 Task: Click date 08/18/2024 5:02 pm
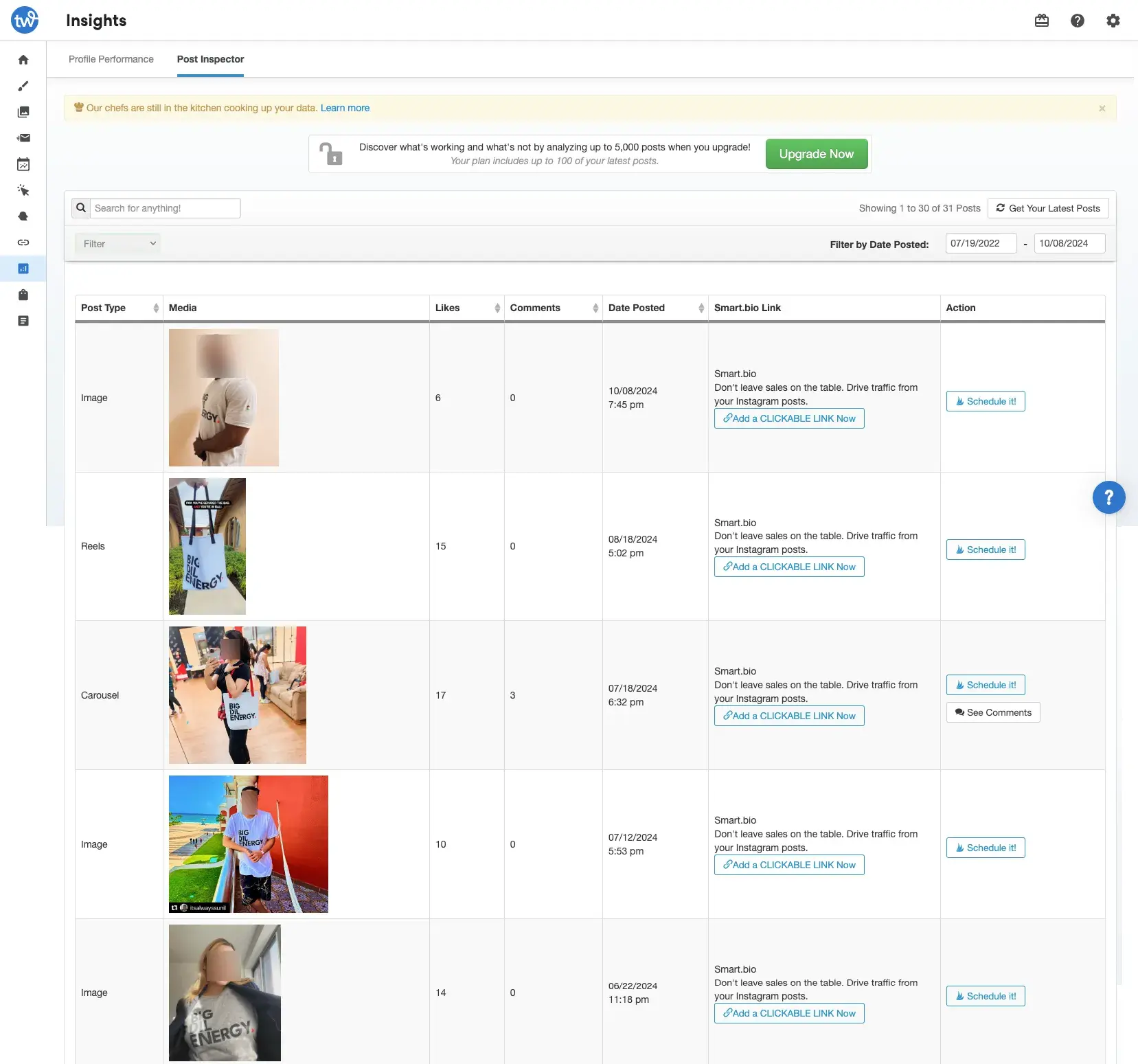[x=633, y=546]
